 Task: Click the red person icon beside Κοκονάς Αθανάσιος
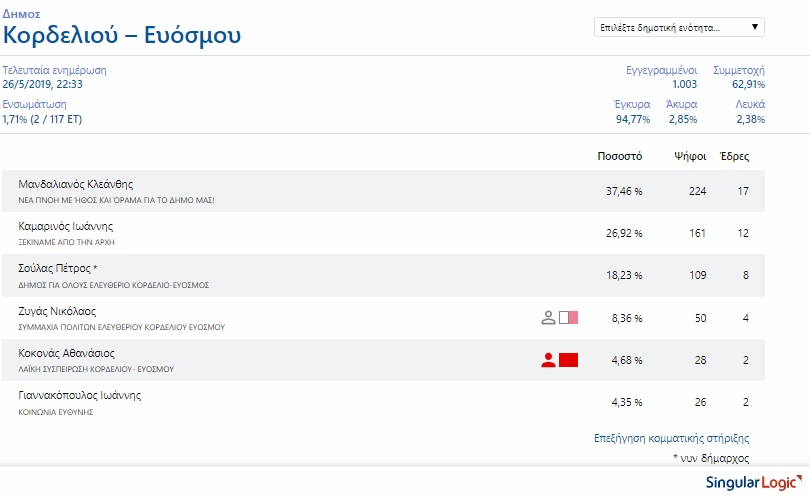tap(548, 360)
